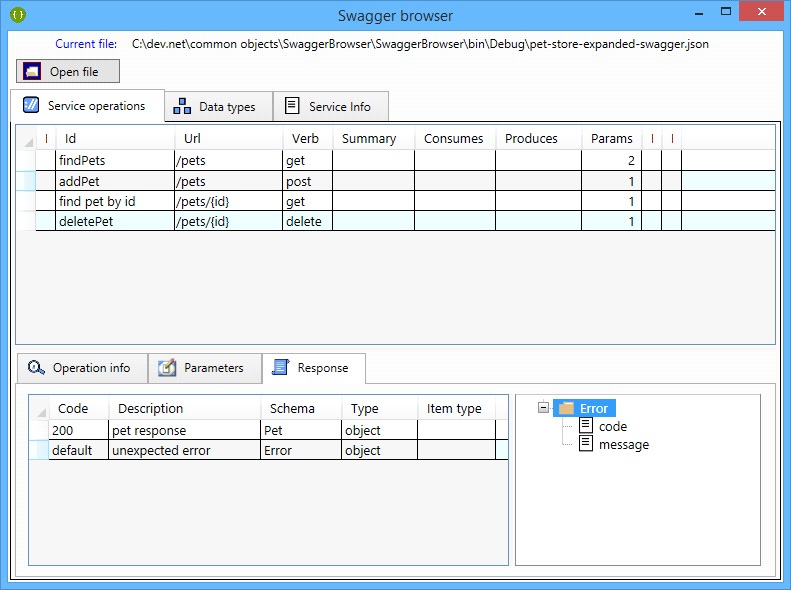This screenshot has width=791, height=590.
Task: Minimize the Swagger browser window
Action: click(x=699, y=13)
